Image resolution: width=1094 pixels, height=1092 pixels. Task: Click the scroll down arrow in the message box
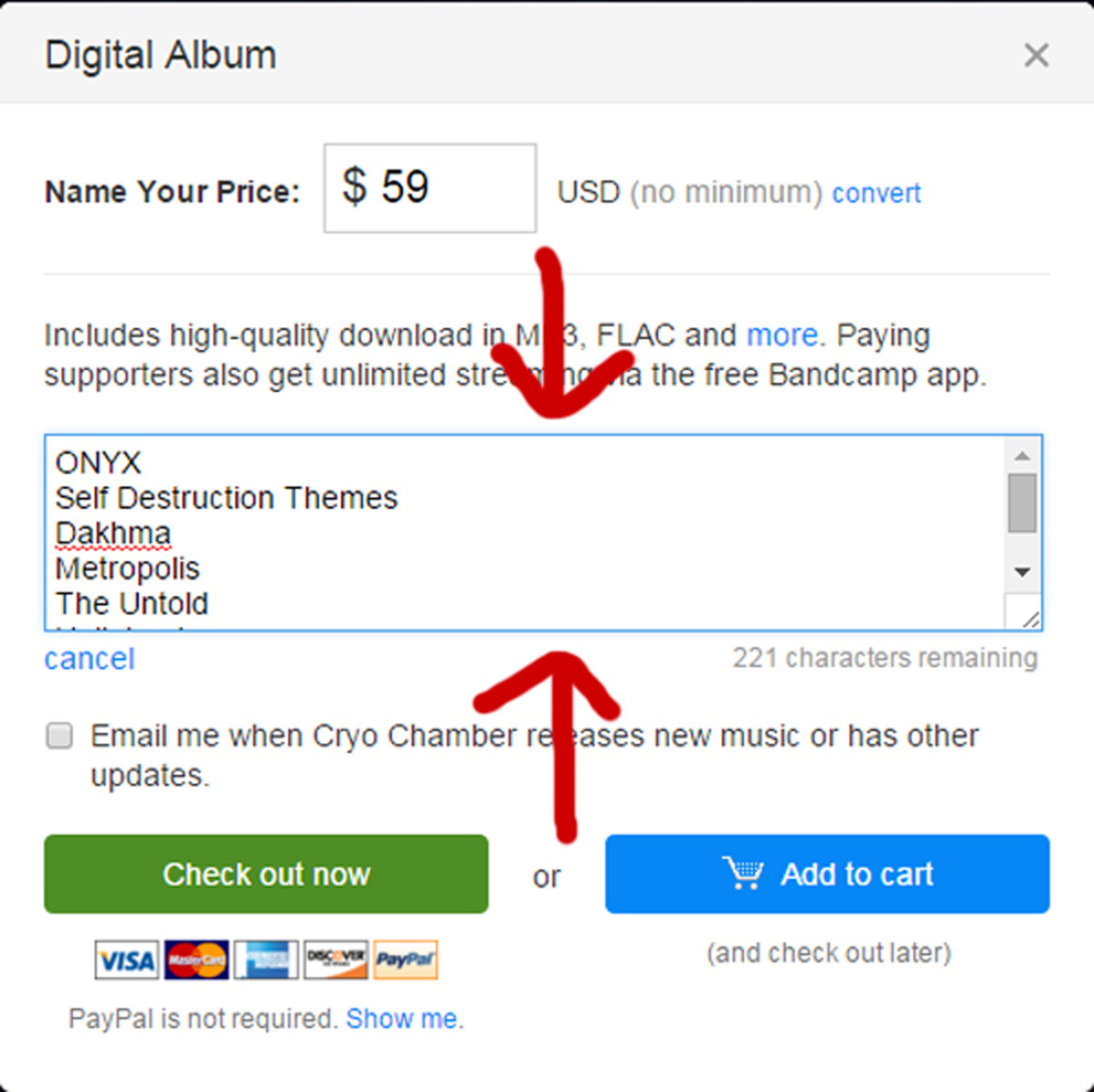click(x=1022, y=572)
